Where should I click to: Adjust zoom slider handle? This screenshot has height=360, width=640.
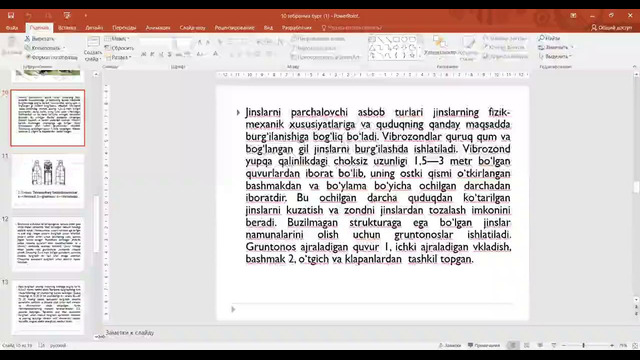pos(584,345)
